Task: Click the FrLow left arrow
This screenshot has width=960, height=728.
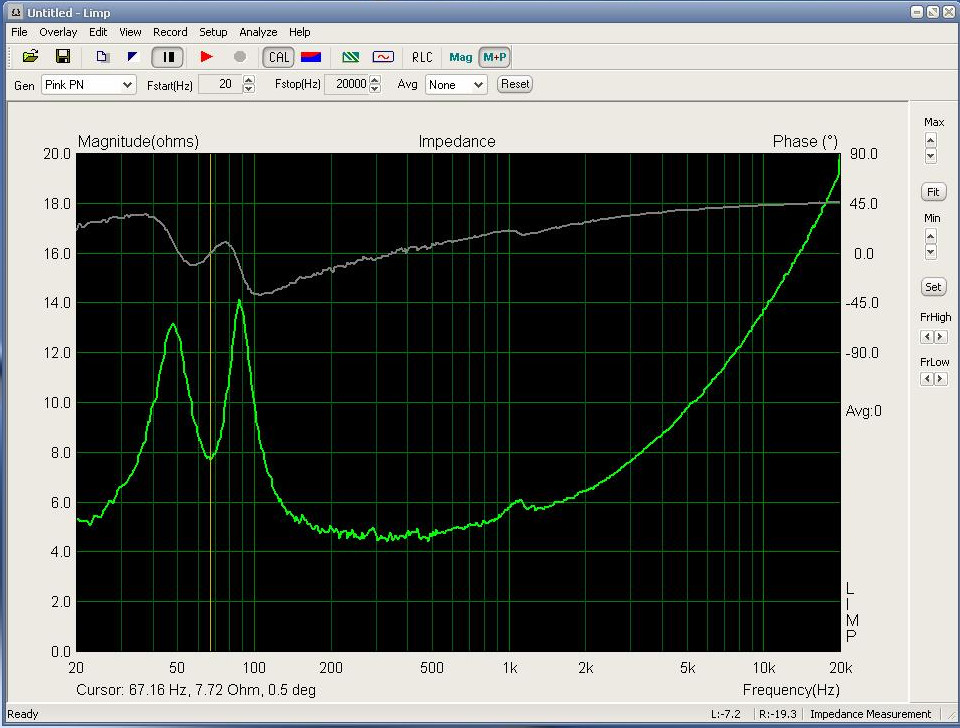Action: pyautogui.click(x=928, y=379)
